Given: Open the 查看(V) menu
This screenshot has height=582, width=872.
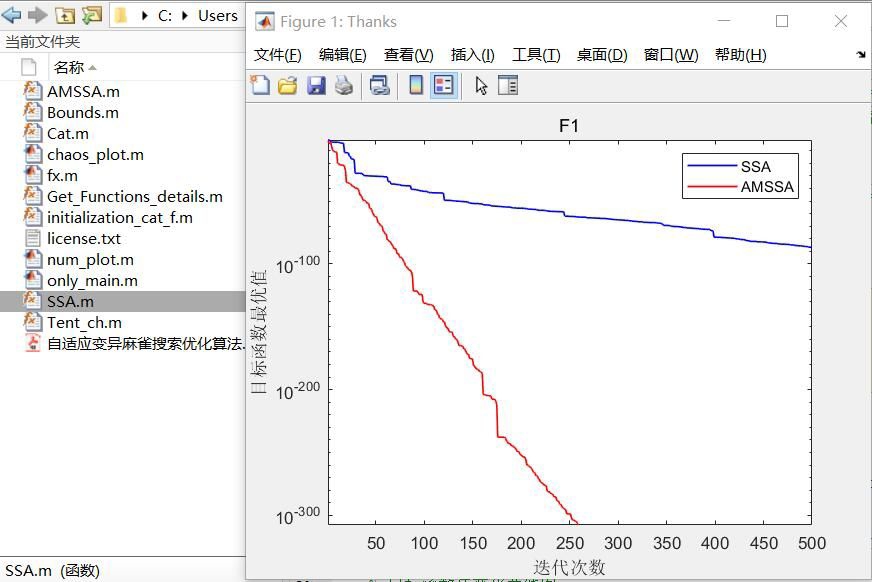Looking at the screenshot, I should tap(408, 54).
